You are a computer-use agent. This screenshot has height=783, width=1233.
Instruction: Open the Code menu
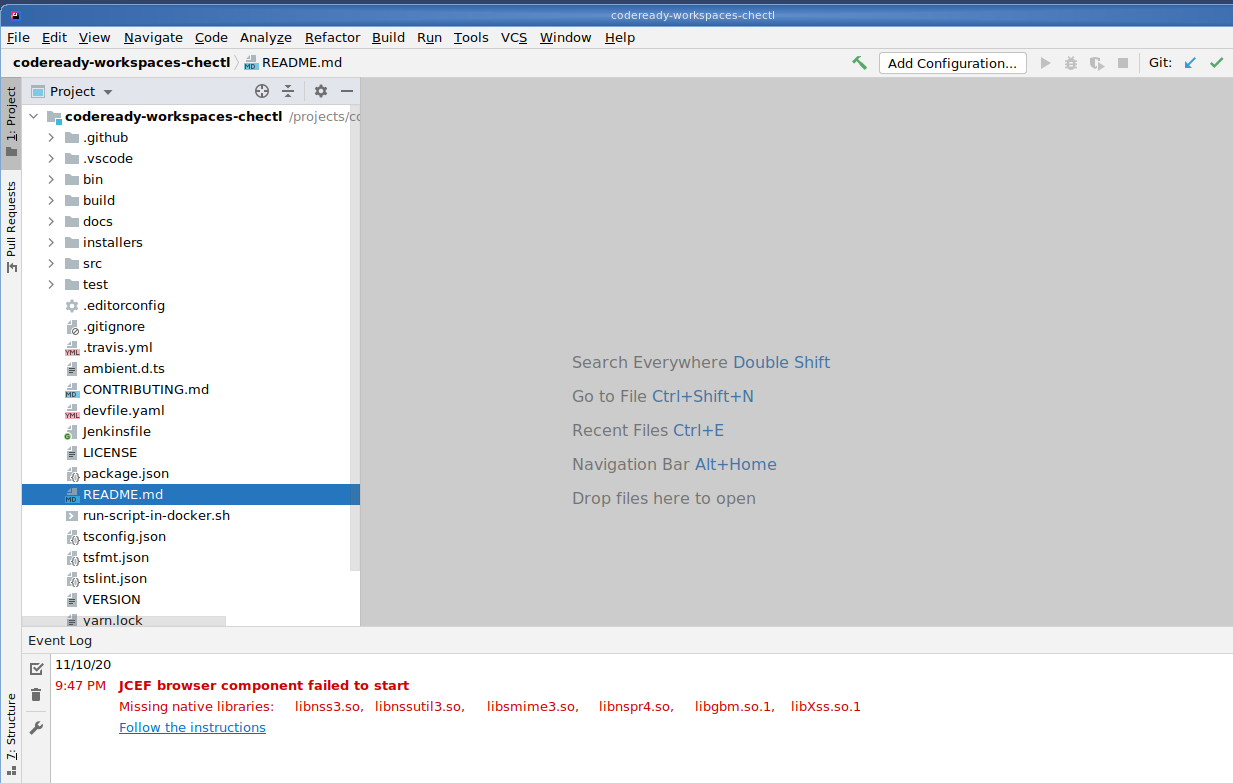tap(211, 37)
